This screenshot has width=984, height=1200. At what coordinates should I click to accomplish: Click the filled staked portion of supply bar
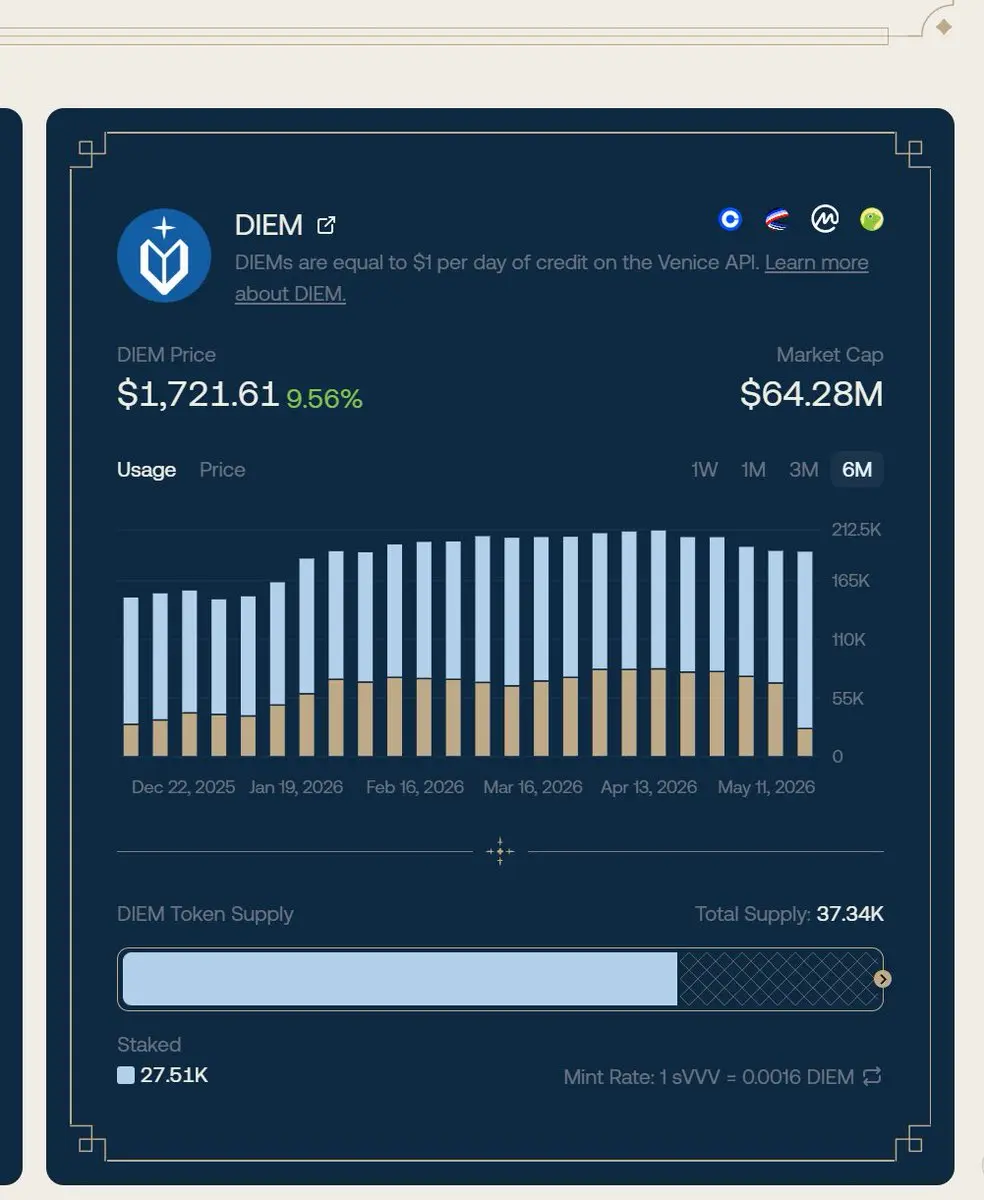(400, 979)
